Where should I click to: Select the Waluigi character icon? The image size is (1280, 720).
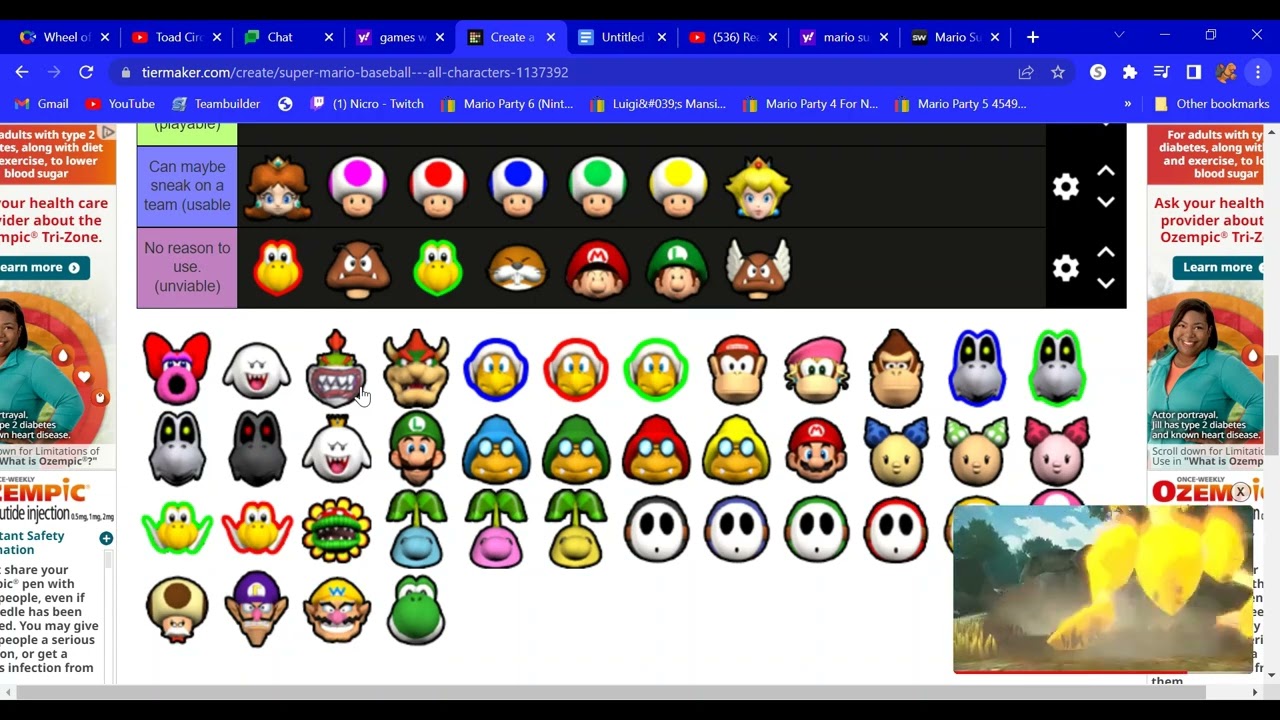[x=257, y=608]
